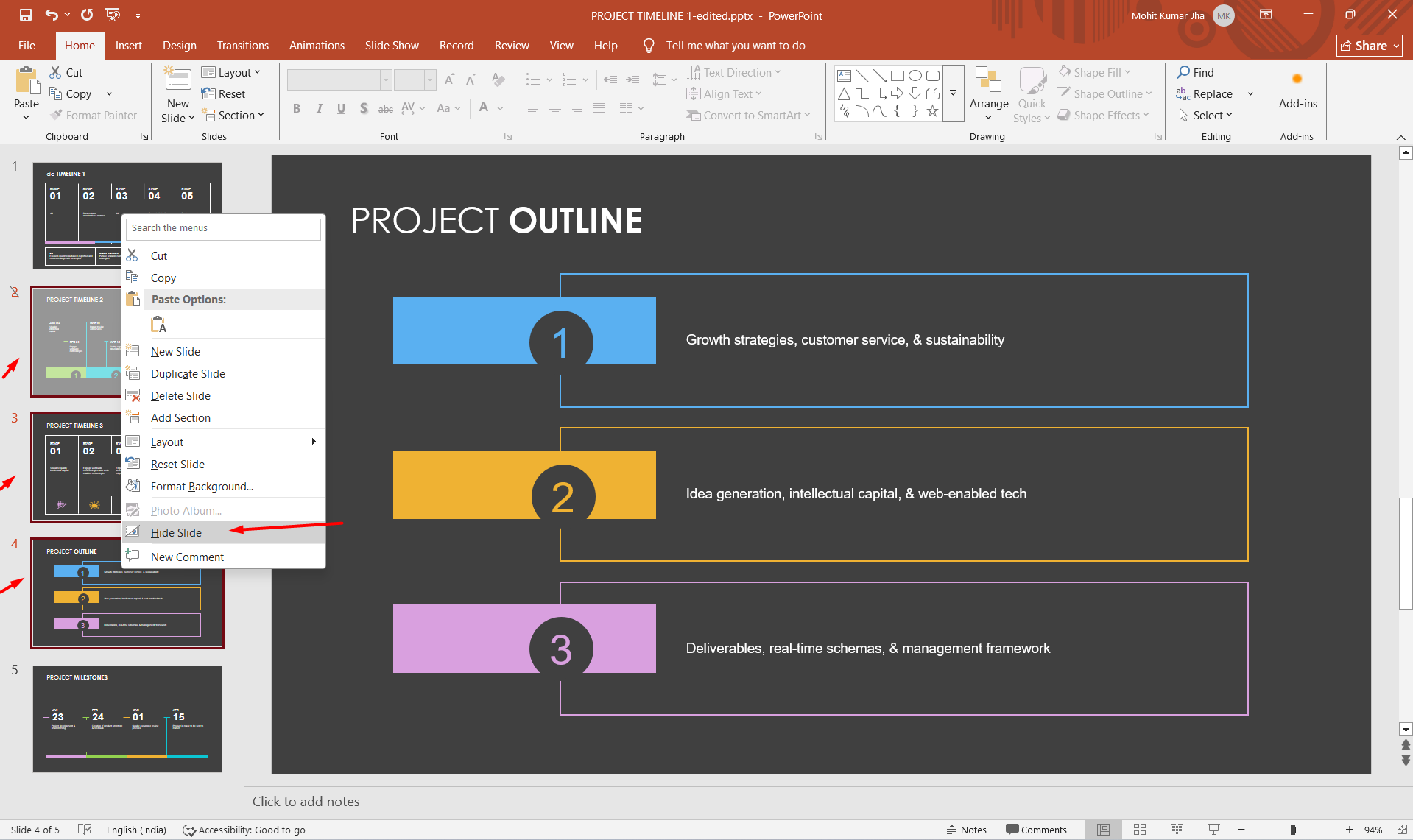The width and height of the screenshot is (1413, 840).
Task: Pick the five-point star shape
Action: pyautogui.click(x=932, y=111)
